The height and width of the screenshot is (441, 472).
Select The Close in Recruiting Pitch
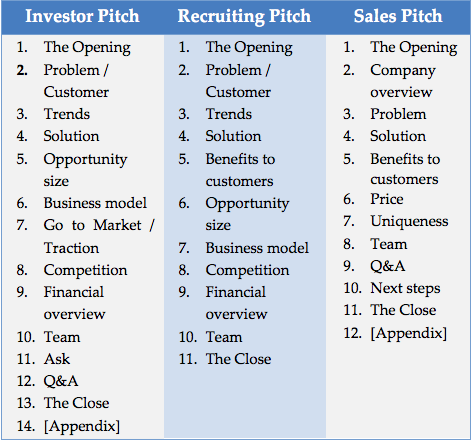click(238, 359)
